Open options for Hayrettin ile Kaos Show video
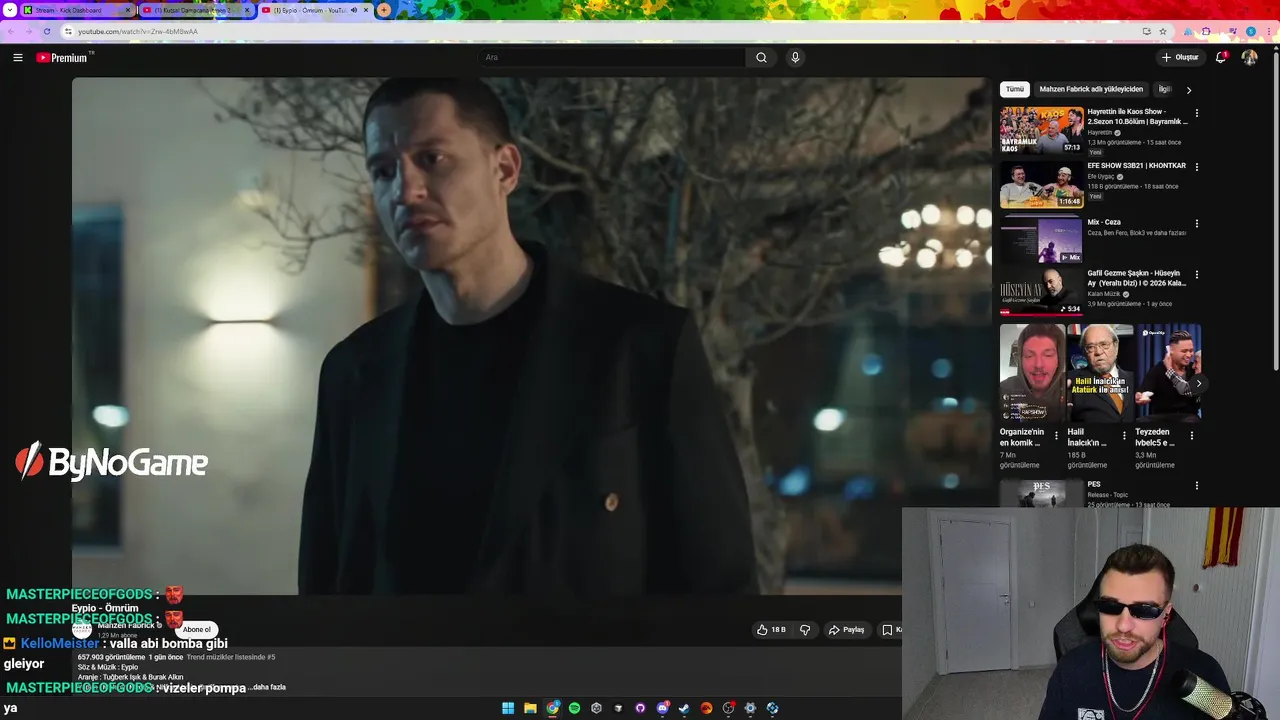The height and width of the screenshot is (720, 1280). [1197, 113]
